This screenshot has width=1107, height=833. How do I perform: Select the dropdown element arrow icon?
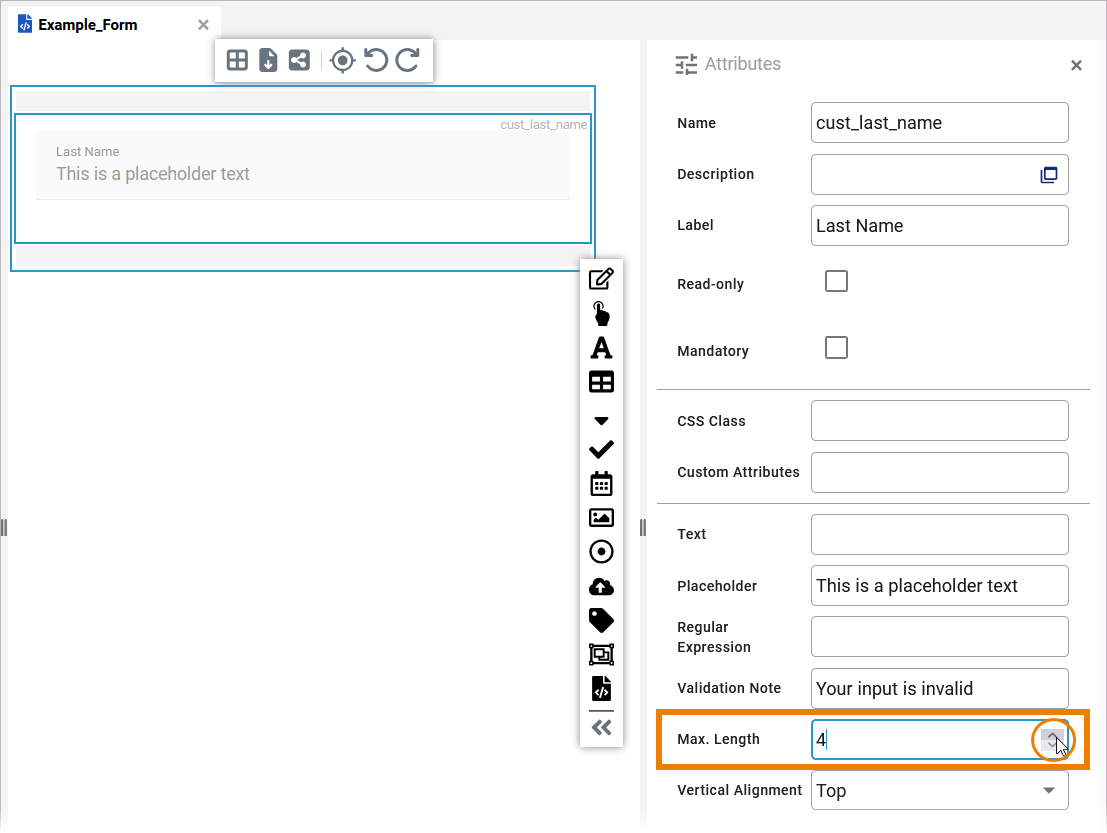(601, 421)
